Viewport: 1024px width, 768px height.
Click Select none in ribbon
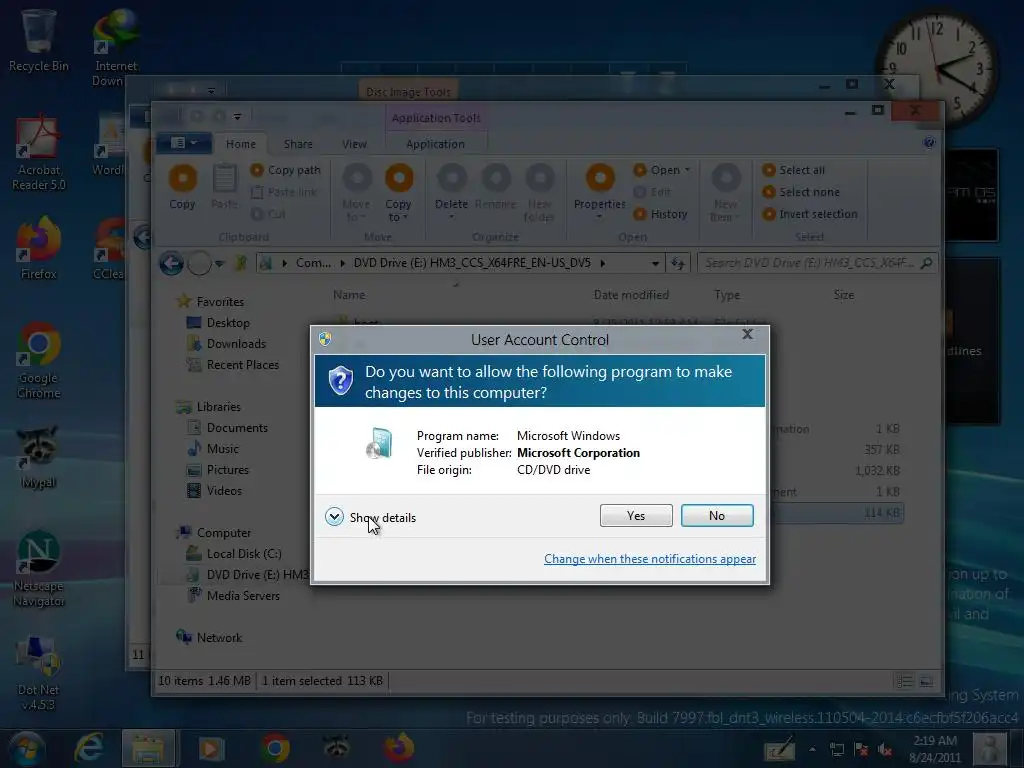tap(801, 192)
